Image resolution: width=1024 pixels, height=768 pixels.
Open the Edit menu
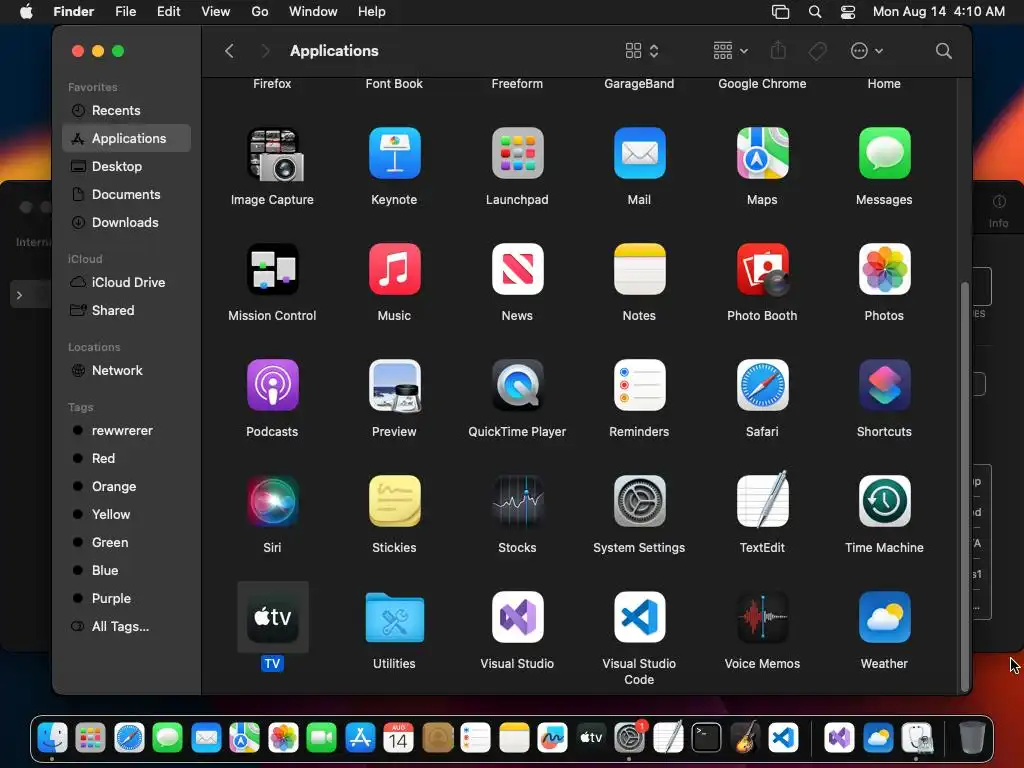[168, 12]
